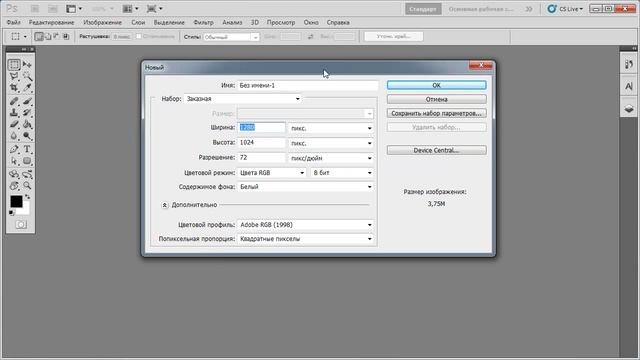Click OK in the Новый dialog
640x360 pixels.
436,85
